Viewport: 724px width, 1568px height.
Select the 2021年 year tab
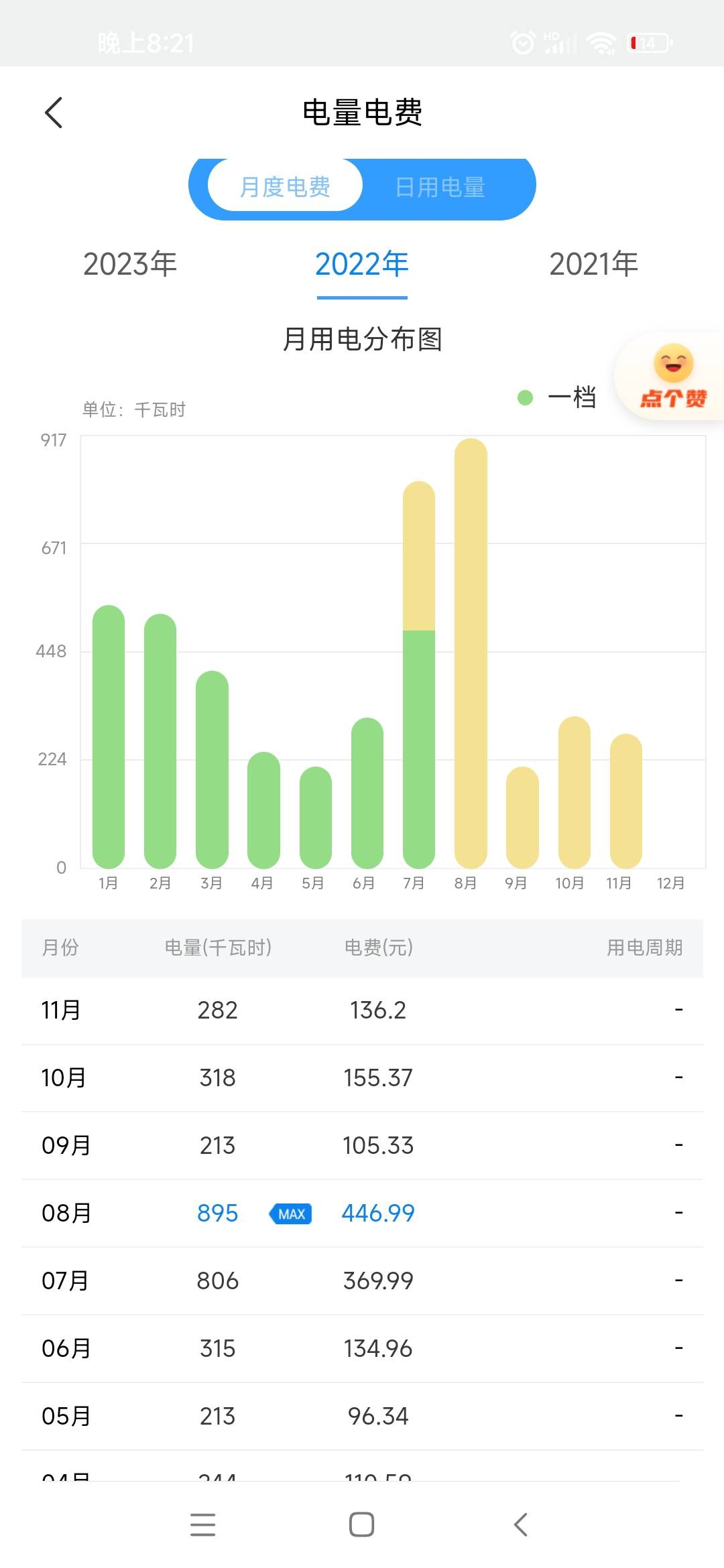pos(593,264)
